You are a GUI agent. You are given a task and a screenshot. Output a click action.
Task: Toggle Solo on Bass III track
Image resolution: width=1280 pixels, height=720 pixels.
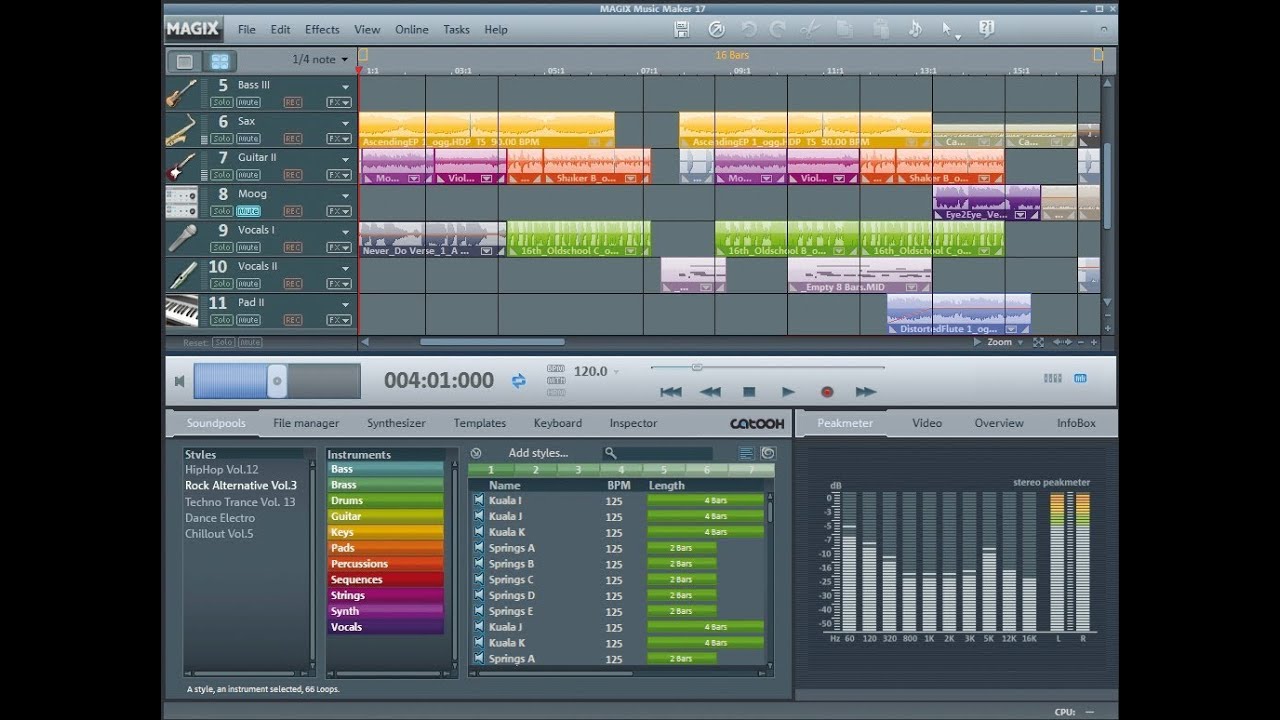(x=222, y=102)
